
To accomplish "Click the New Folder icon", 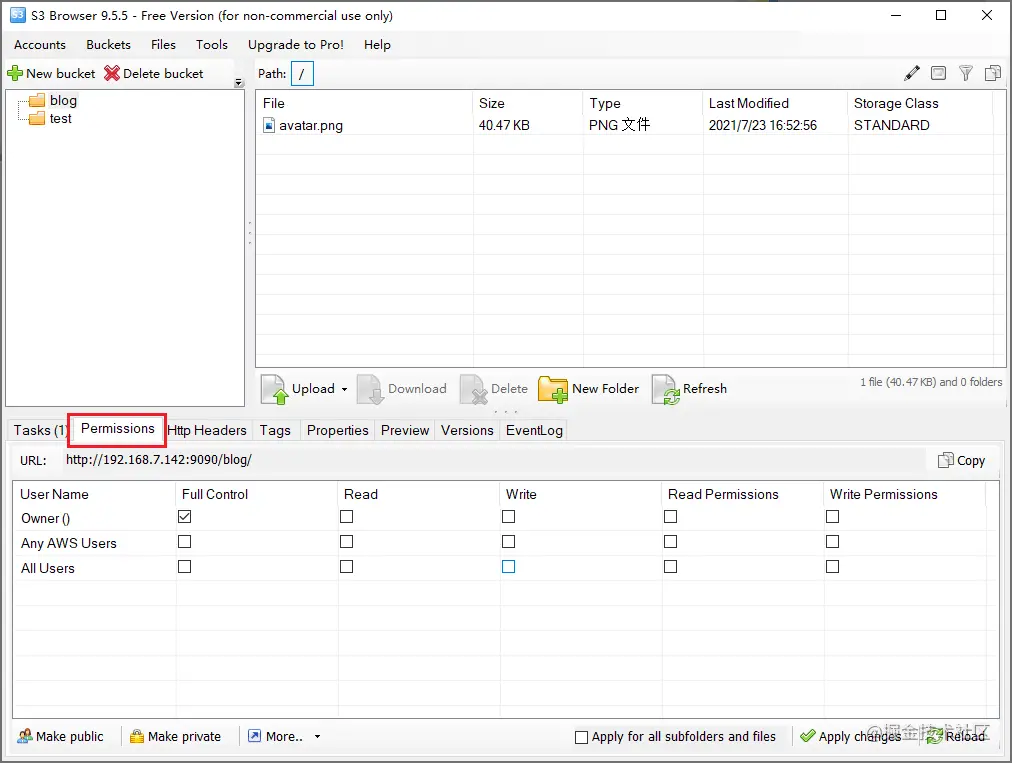I will click(x=552, y=389).
